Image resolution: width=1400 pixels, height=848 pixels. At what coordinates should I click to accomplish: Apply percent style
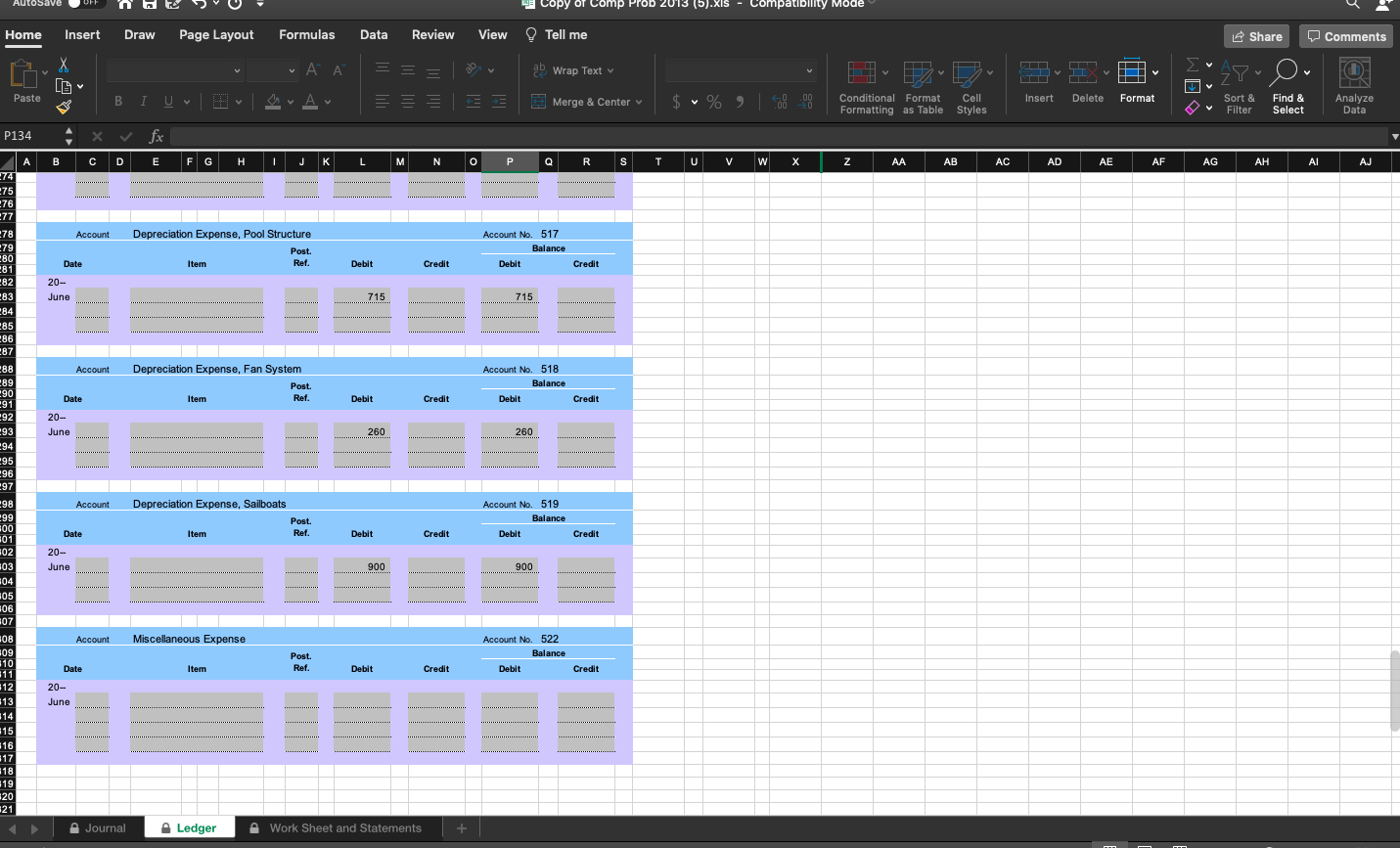(714, 102)
